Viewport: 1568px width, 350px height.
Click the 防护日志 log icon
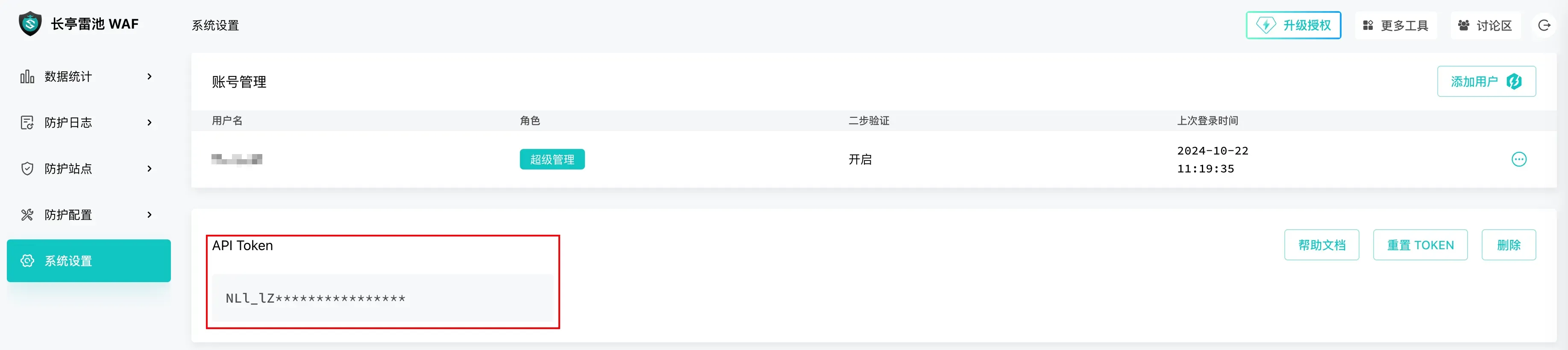pos(27,123)
